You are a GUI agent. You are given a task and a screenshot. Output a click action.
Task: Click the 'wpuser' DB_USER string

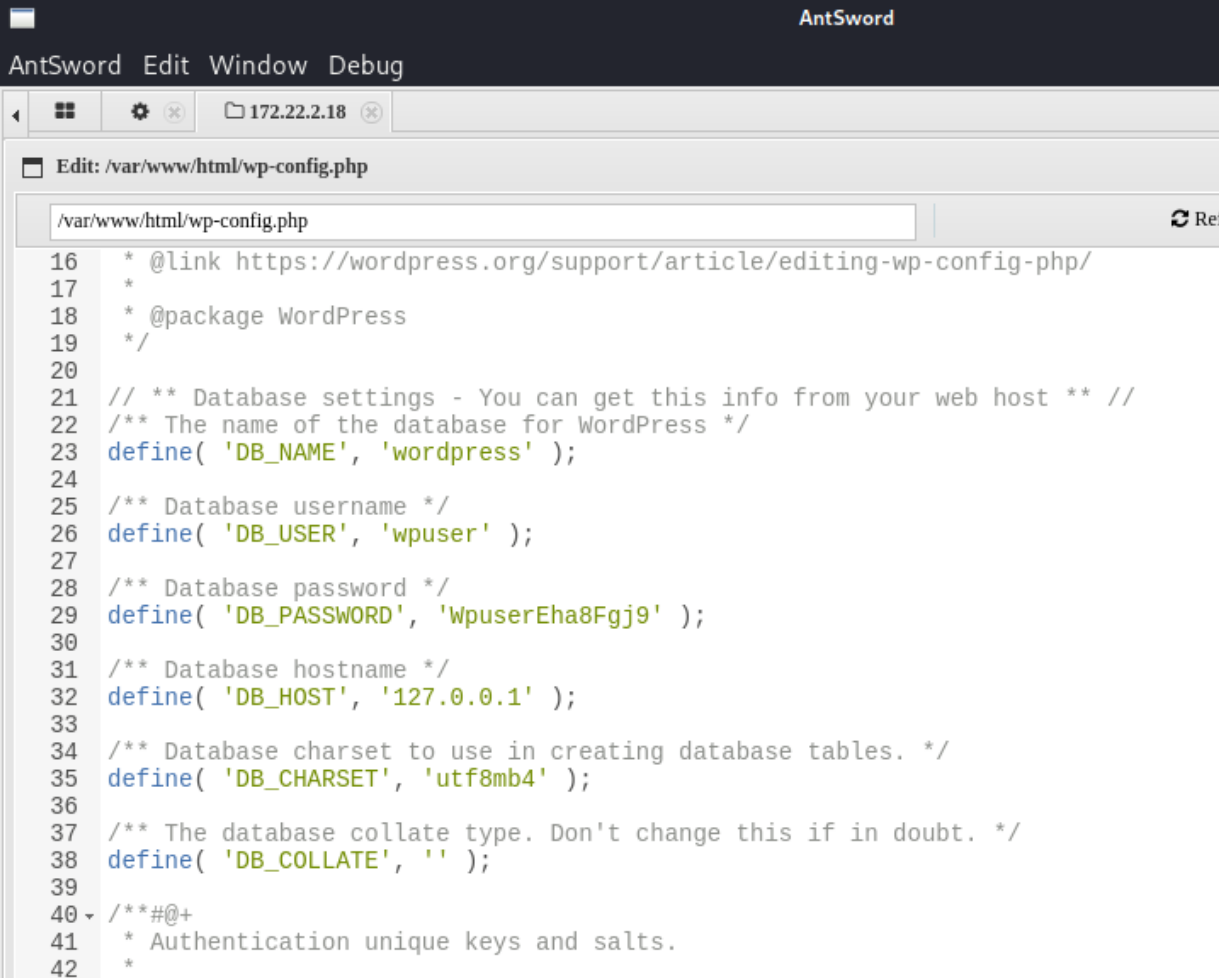[x=435, y=534]
